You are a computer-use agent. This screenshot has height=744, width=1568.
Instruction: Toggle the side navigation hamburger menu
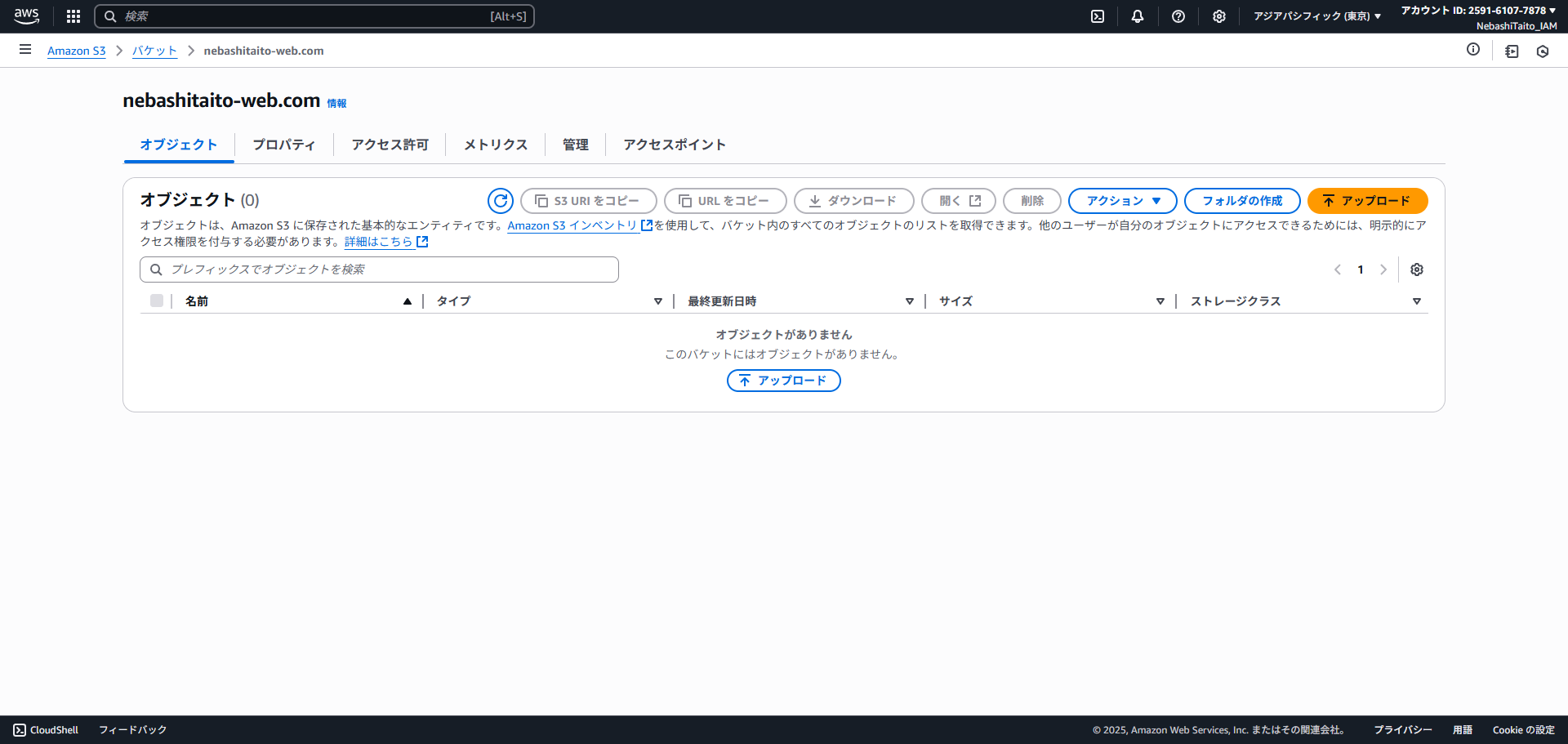[25, 50]
